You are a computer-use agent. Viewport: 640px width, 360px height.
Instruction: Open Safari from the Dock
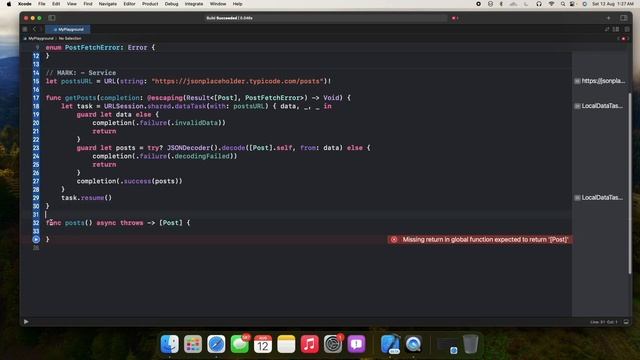(216, 344)
